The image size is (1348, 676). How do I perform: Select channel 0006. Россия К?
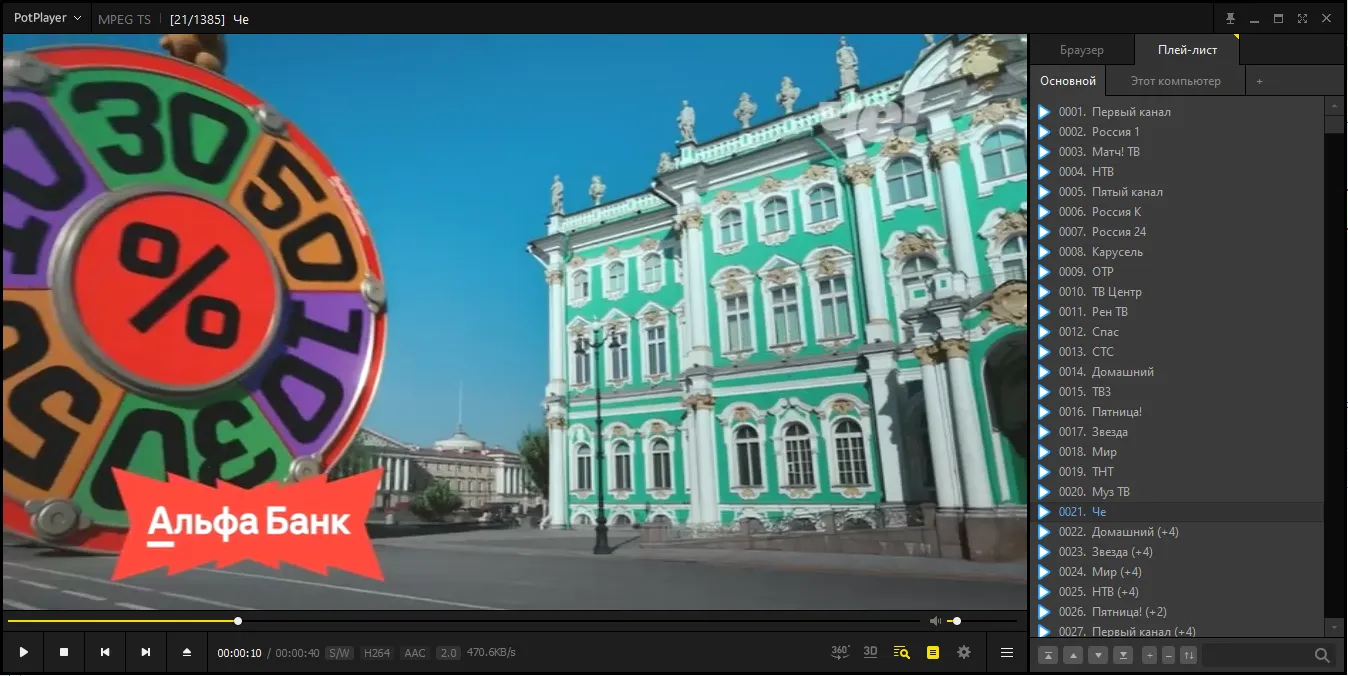(x=1176, y=212)
